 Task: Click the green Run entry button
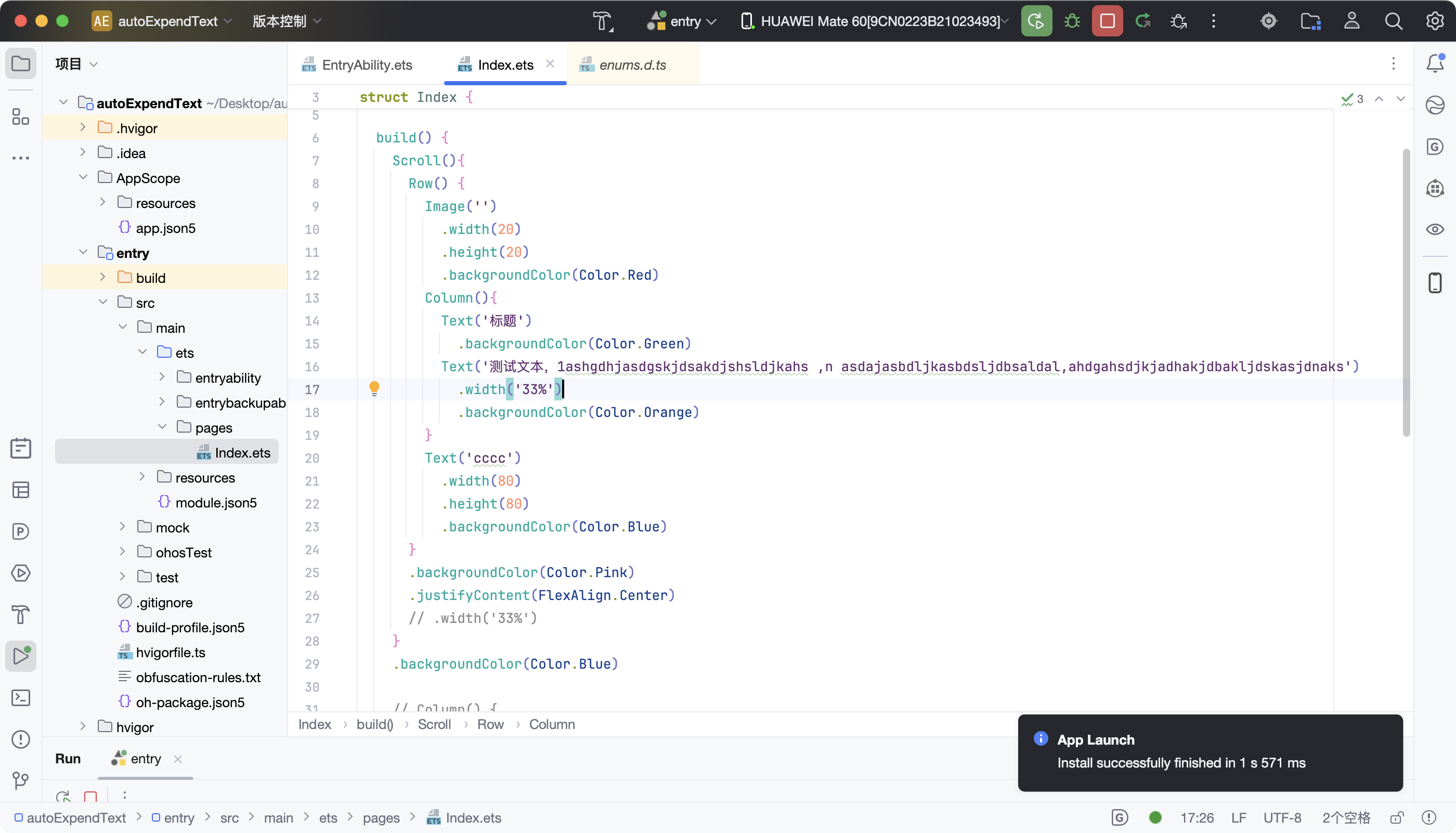(x=1036, y=21)
